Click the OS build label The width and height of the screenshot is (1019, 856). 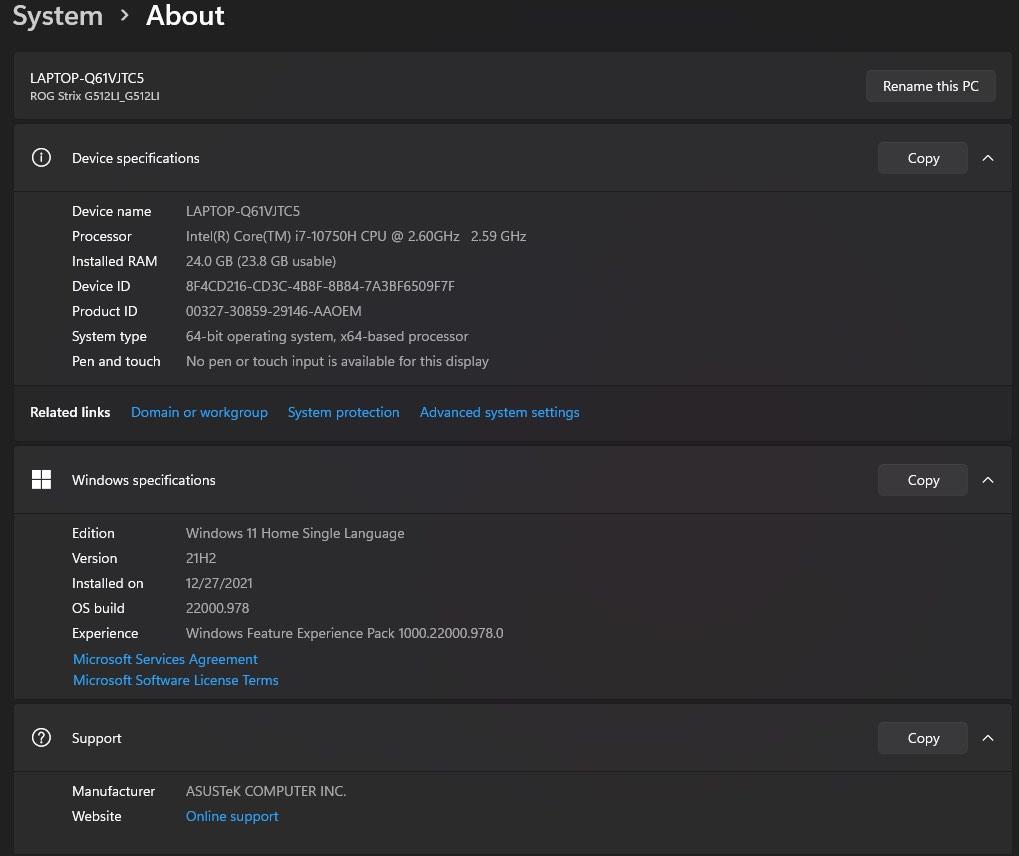pos(98,608)
